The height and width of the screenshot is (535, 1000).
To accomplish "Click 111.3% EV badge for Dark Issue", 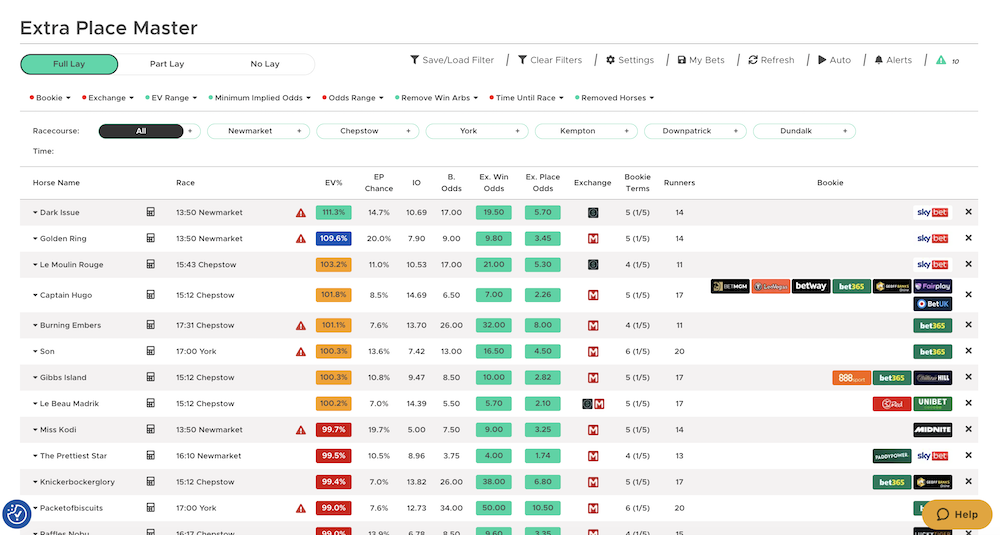I will [334, 212].
